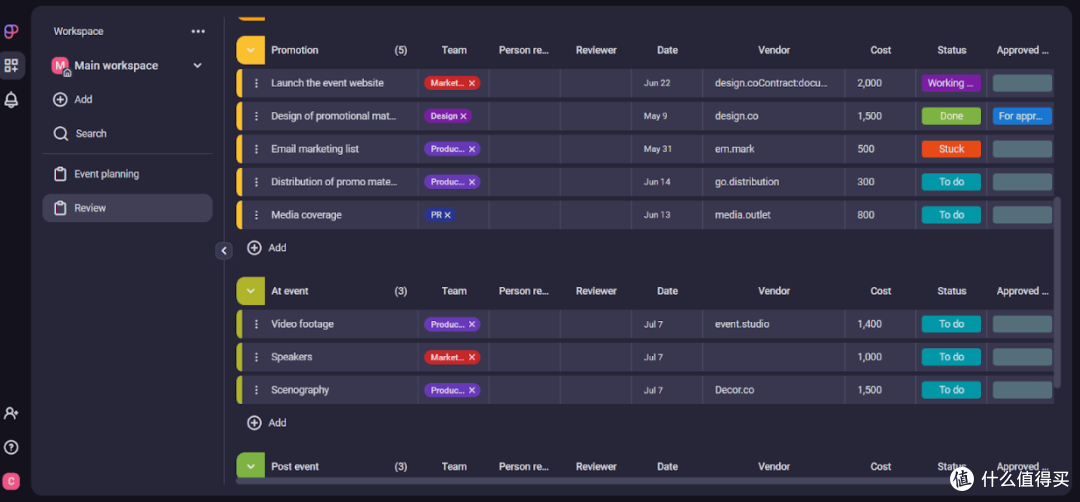Open the help question mark icon

click(x=11, y=447)
